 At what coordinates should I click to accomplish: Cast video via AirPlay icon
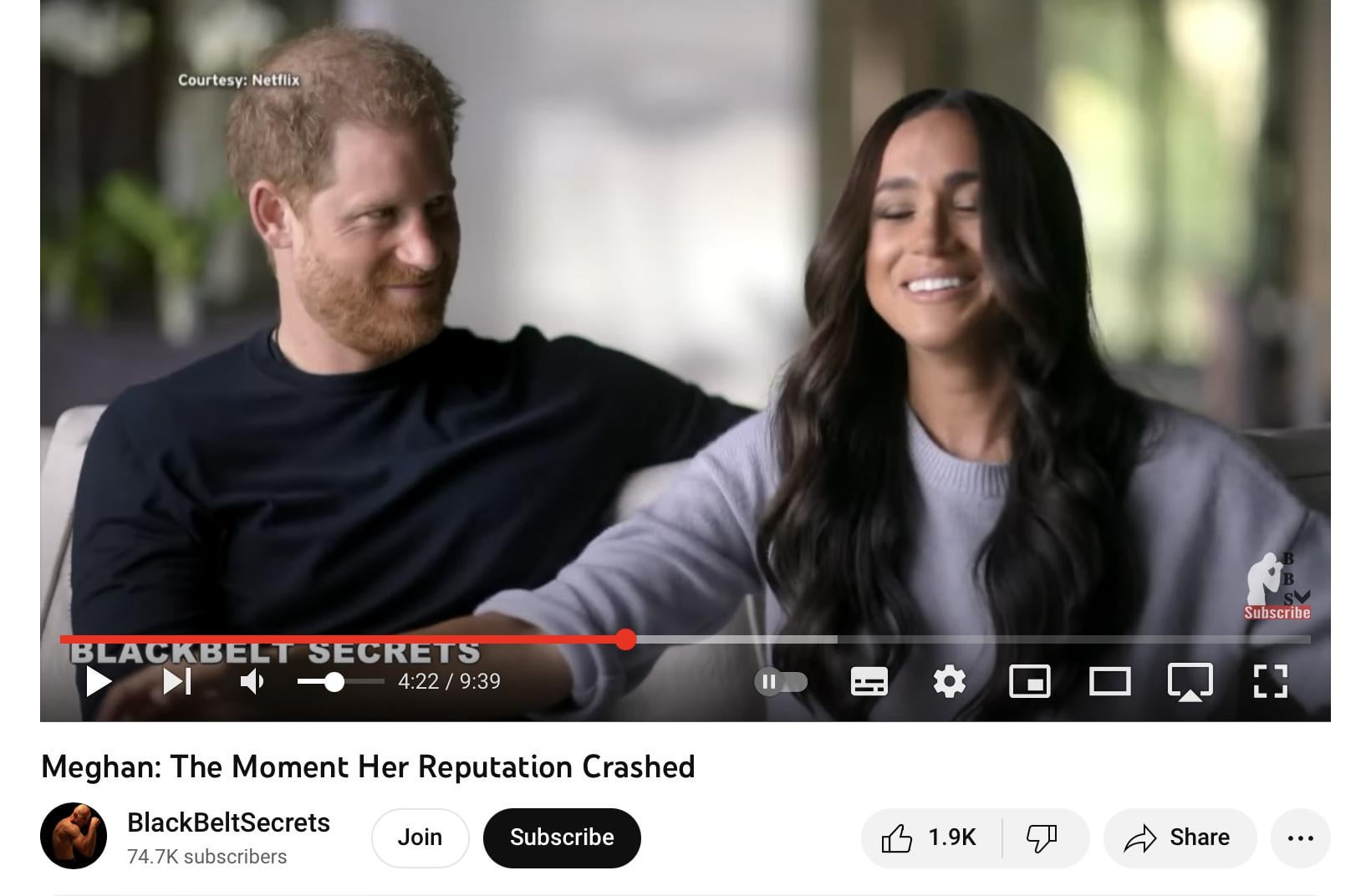[x=1190, y=682]
